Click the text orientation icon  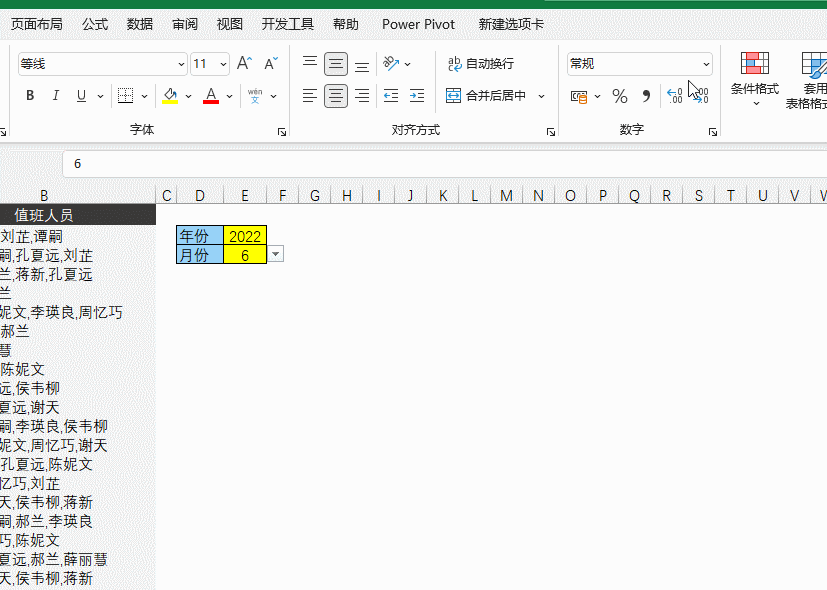(391, 63)
